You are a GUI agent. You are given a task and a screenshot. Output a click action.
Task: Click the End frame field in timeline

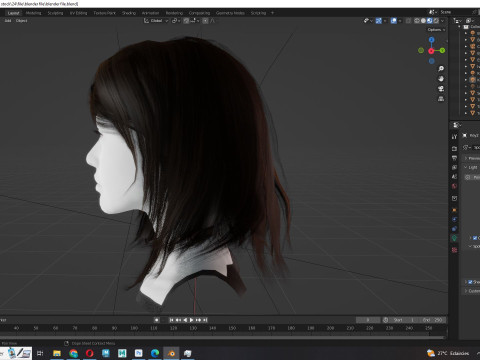click(x=432, y=320)
